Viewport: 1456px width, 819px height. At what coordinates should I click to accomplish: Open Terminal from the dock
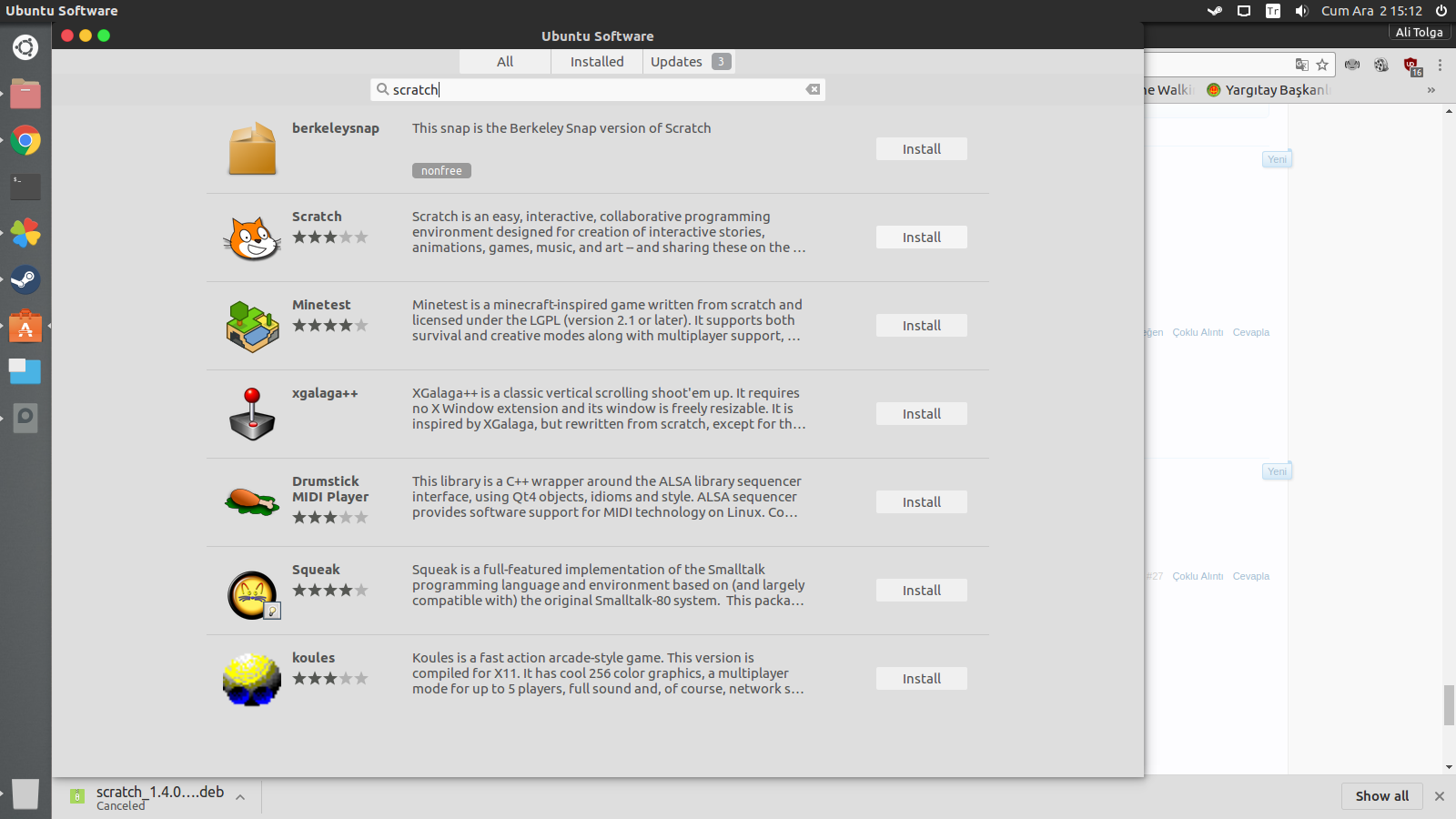tap(25, 187)
